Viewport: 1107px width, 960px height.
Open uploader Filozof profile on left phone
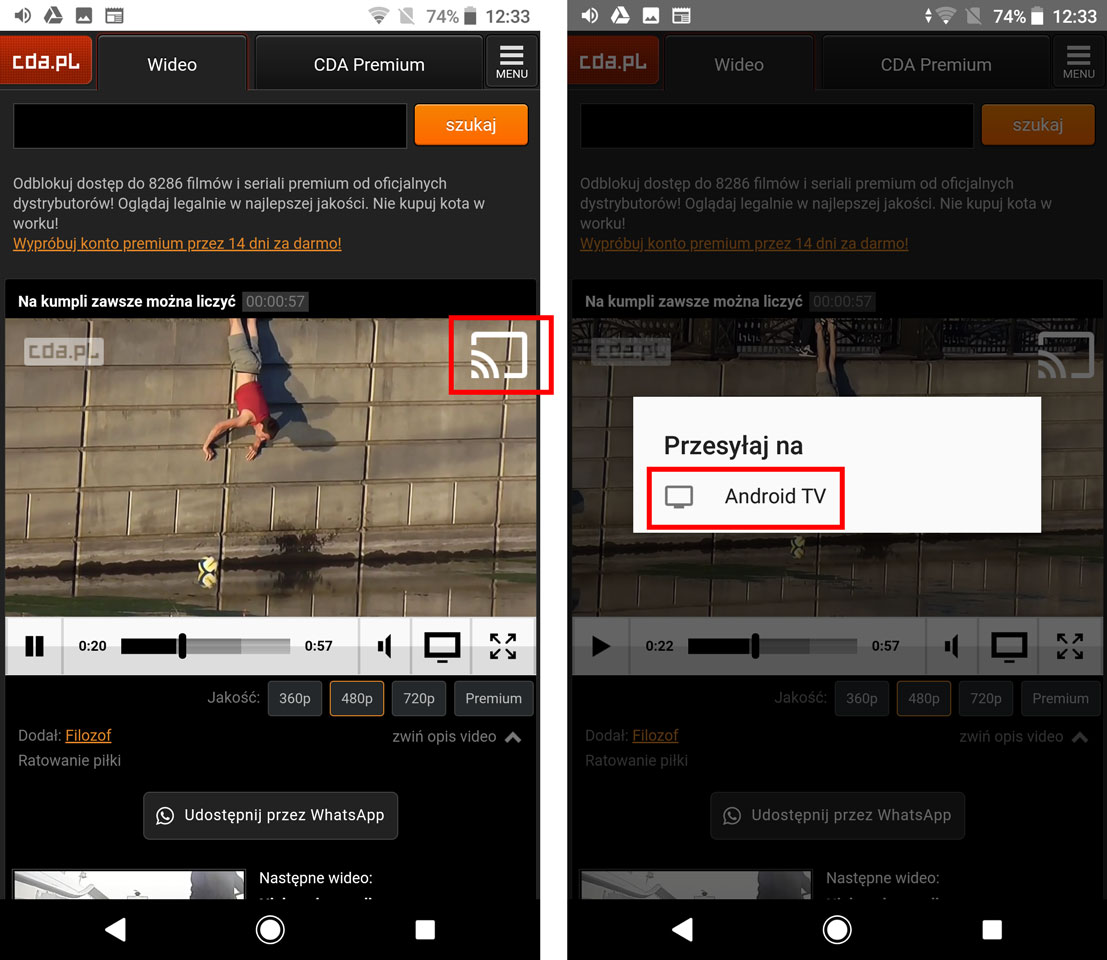point(88,736)
